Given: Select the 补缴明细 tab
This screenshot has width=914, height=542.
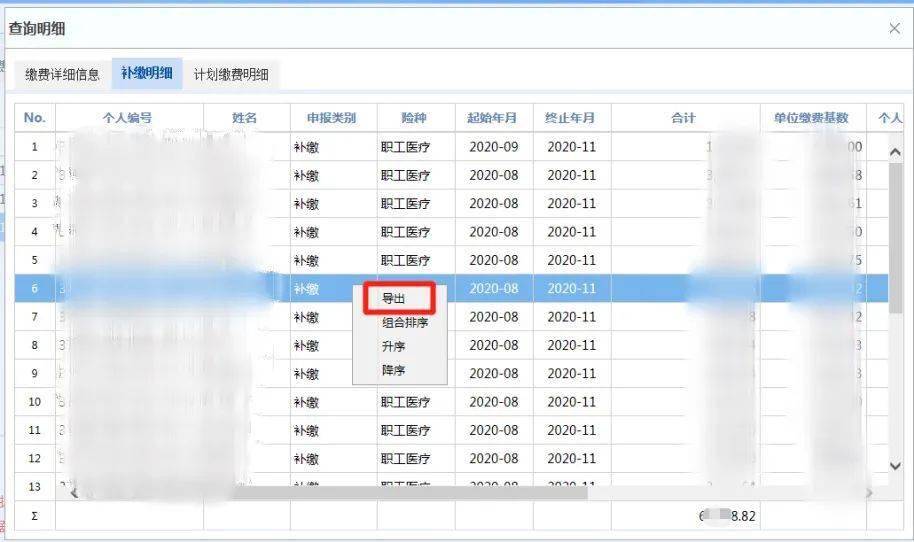Looking at the screenshot, I should click(x=147, y=73).
